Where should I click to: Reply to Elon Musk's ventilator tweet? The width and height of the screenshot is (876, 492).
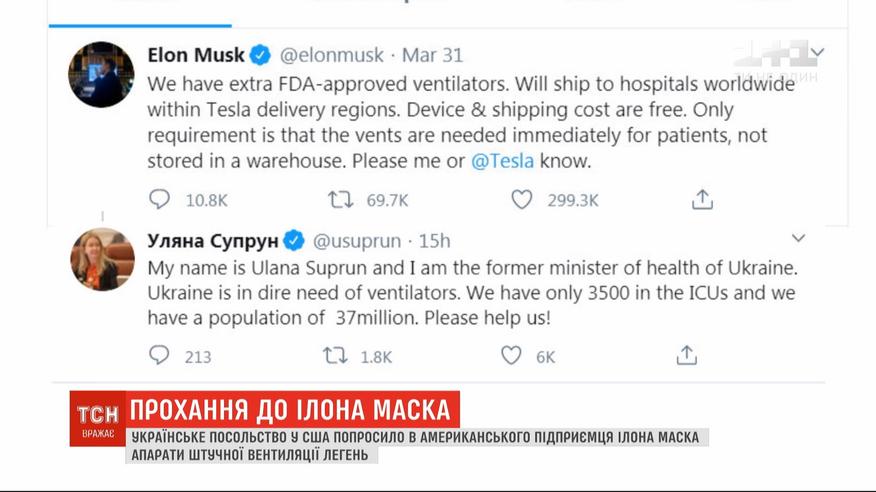click(159, 200)
